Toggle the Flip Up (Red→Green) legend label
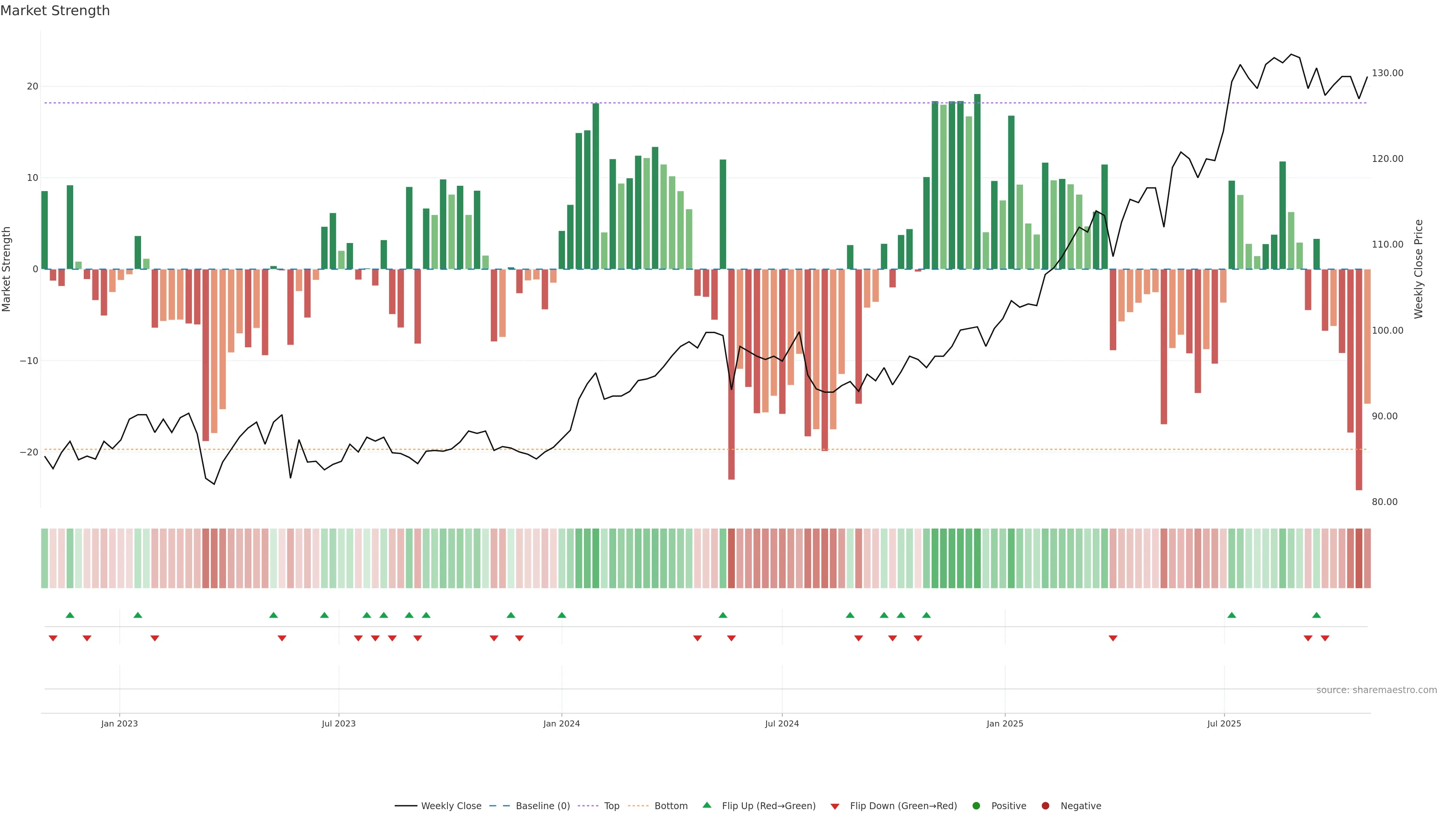1456x819 pixels. point(769,806)
